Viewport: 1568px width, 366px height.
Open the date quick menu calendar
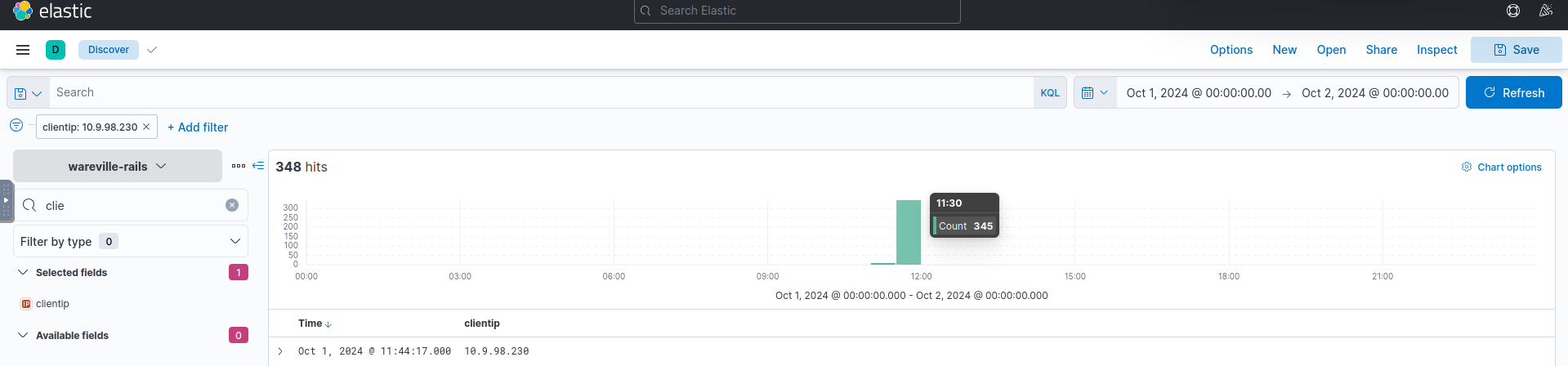coord(1094,93)
